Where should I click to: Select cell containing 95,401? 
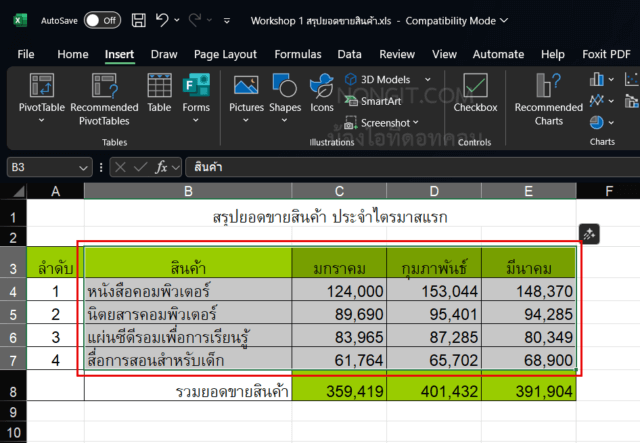coord(434,312)
